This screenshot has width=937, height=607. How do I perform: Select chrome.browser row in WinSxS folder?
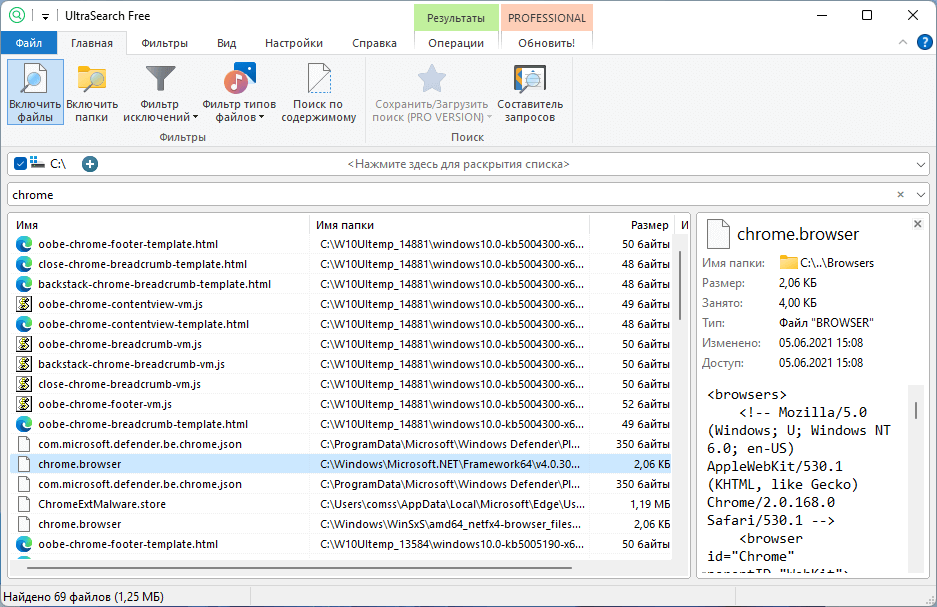point(341,524)
